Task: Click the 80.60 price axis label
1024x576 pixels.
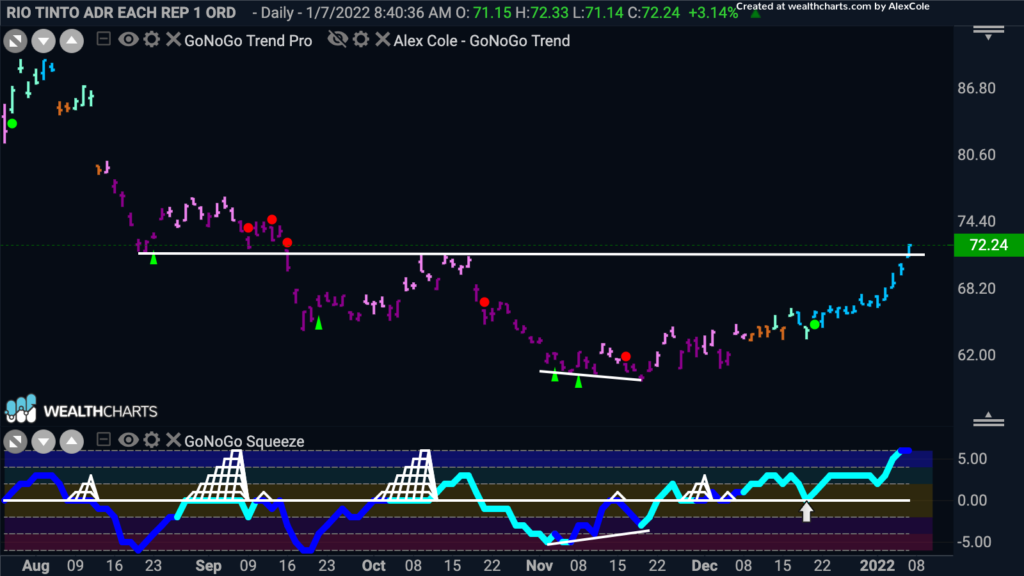Action: [976, 155]
